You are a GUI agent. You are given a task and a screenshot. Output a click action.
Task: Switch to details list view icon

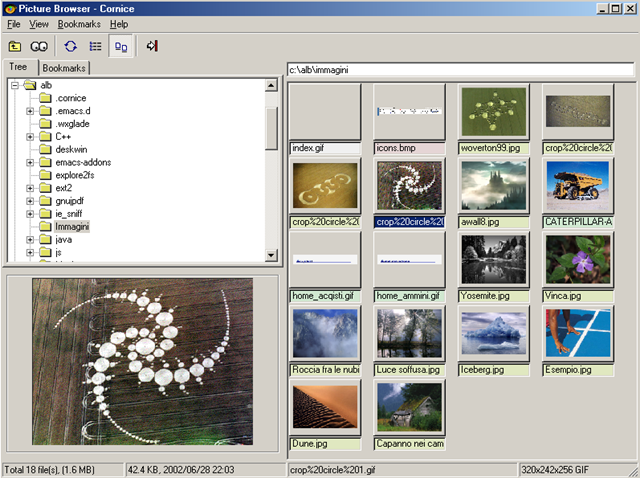95,46
